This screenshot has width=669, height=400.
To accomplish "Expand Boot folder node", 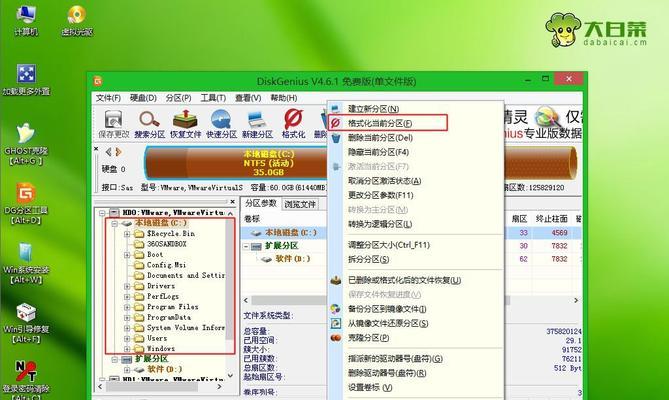I will point(127,255).
